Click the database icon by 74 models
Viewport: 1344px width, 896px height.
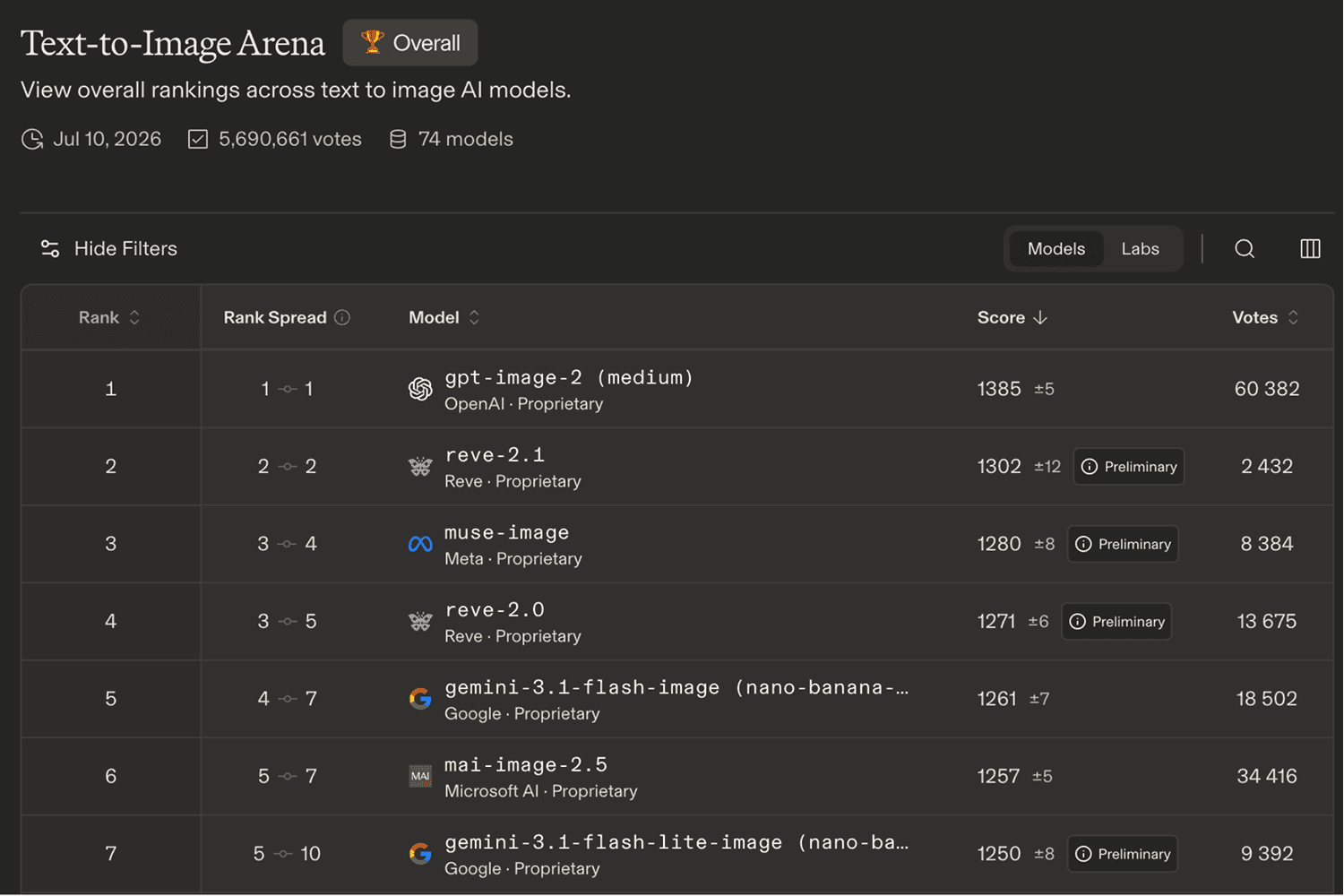398,139
